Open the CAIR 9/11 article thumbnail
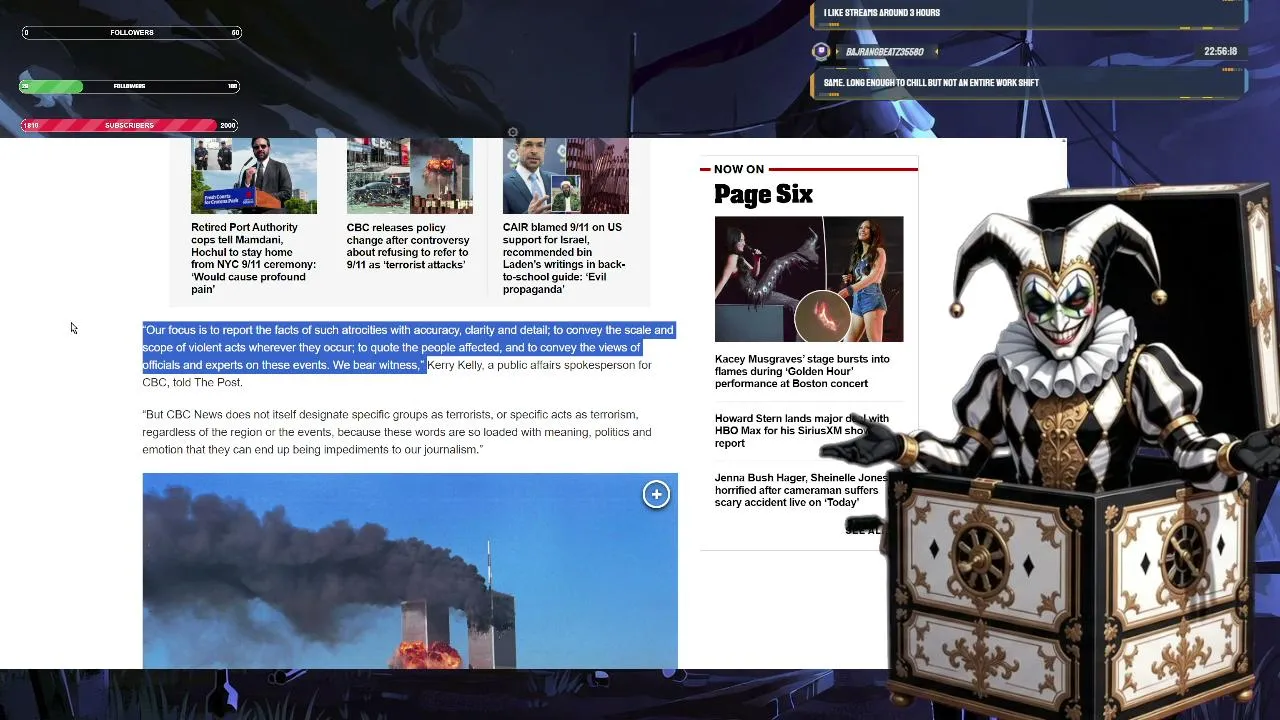 click(566, 176)
